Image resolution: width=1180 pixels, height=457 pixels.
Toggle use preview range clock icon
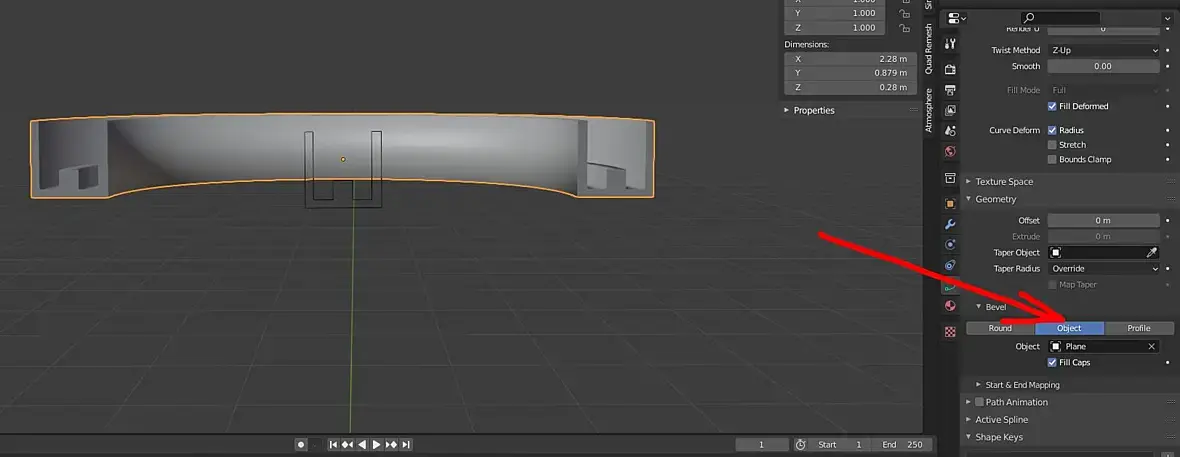click(800, 445)
